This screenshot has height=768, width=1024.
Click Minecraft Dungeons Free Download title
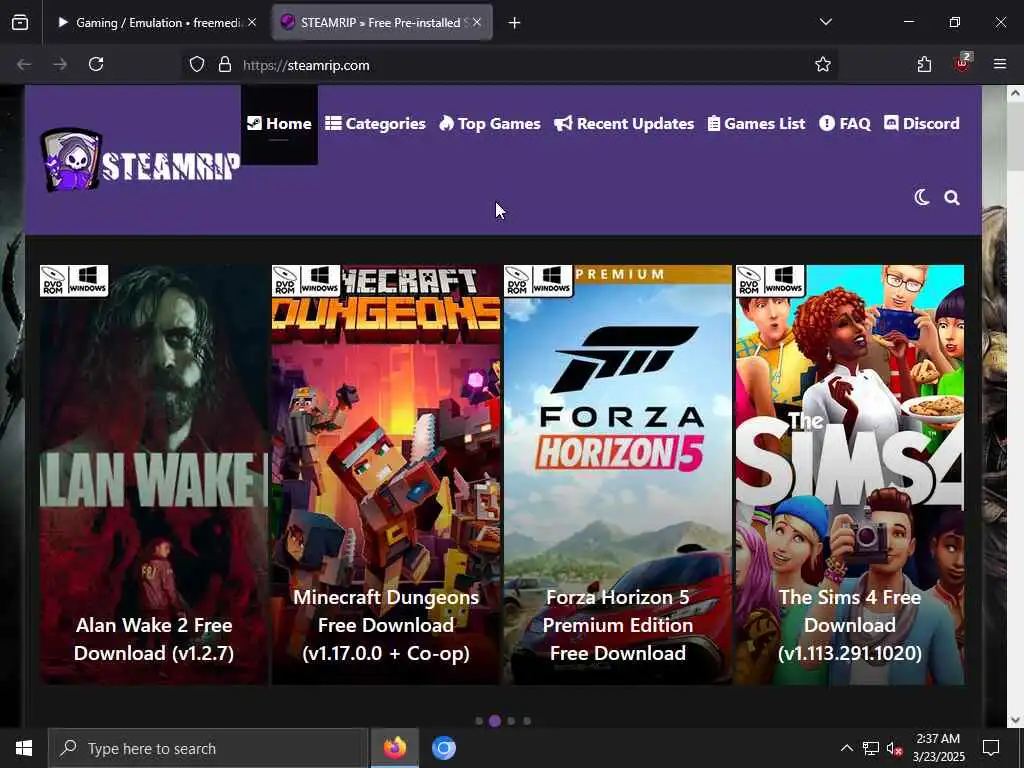[386, 625]
